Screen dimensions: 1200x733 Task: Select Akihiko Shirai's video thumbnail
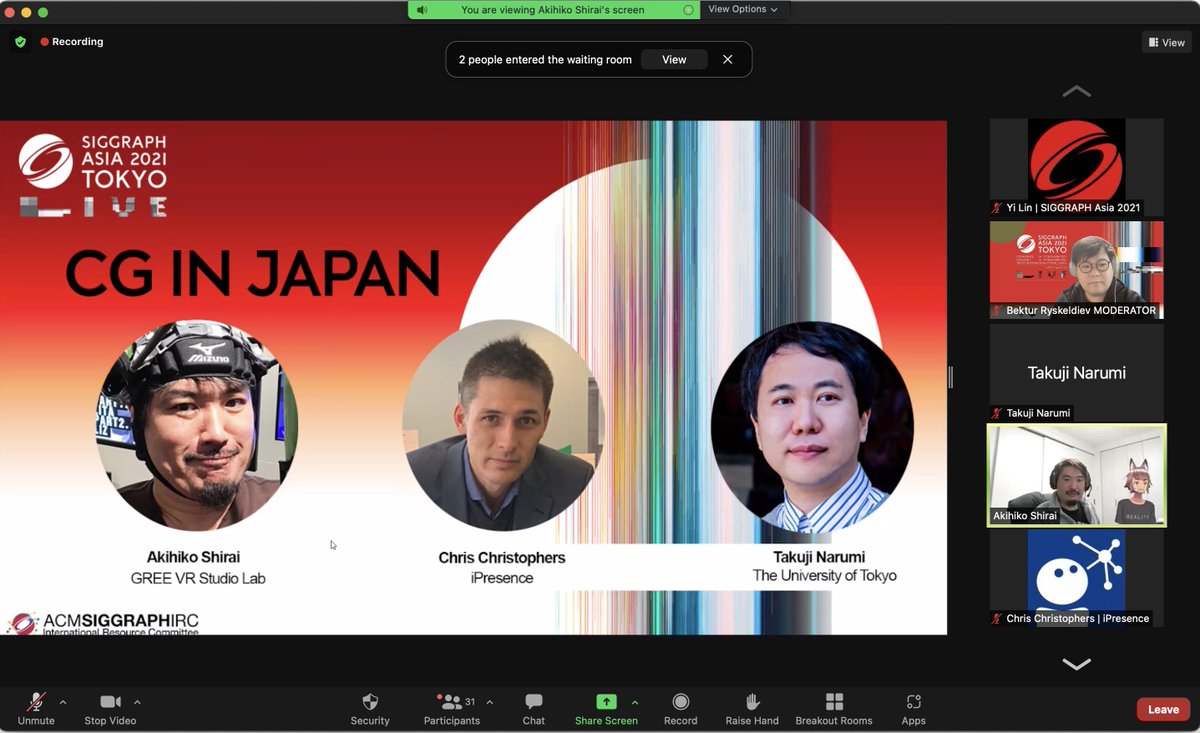1076,475
